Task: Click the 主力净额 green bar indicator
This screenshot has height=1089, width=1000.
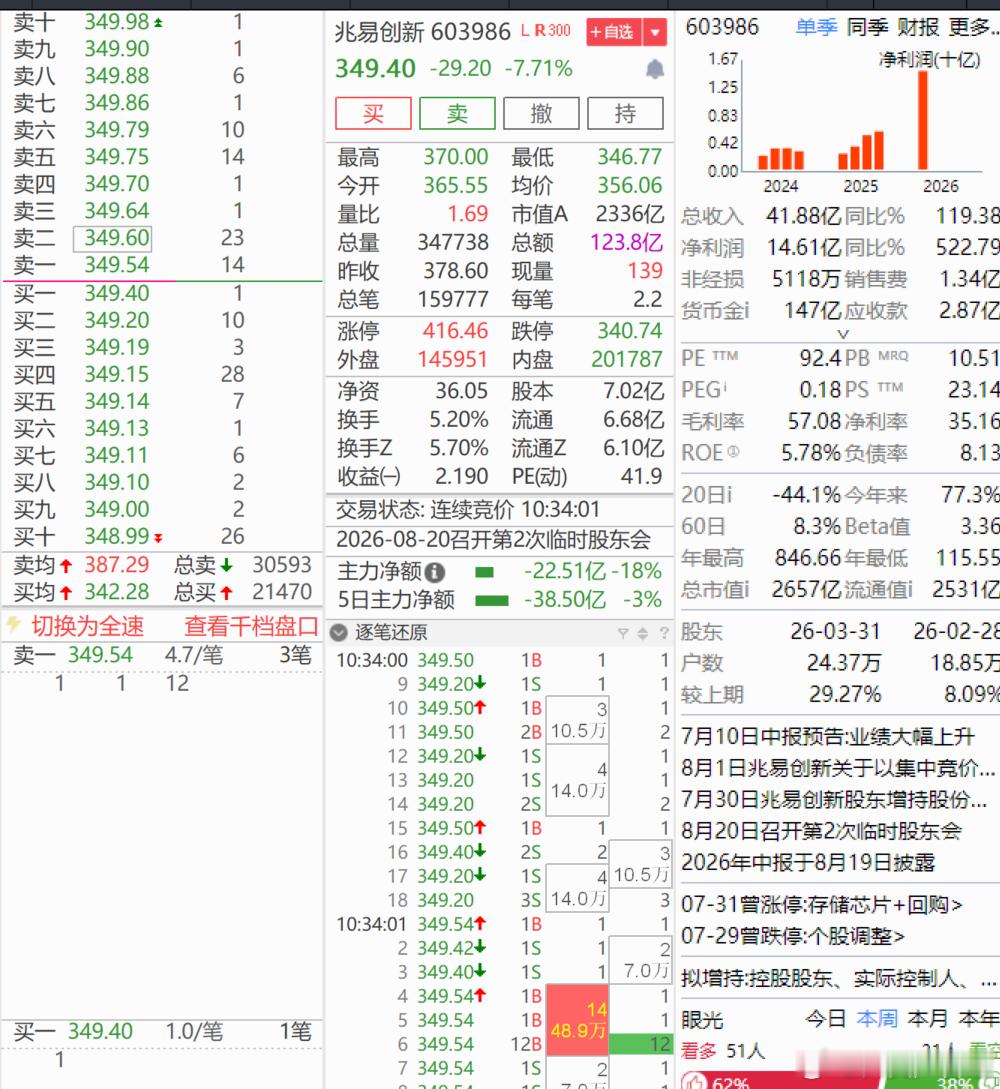Action: click(x=484, y=572)
